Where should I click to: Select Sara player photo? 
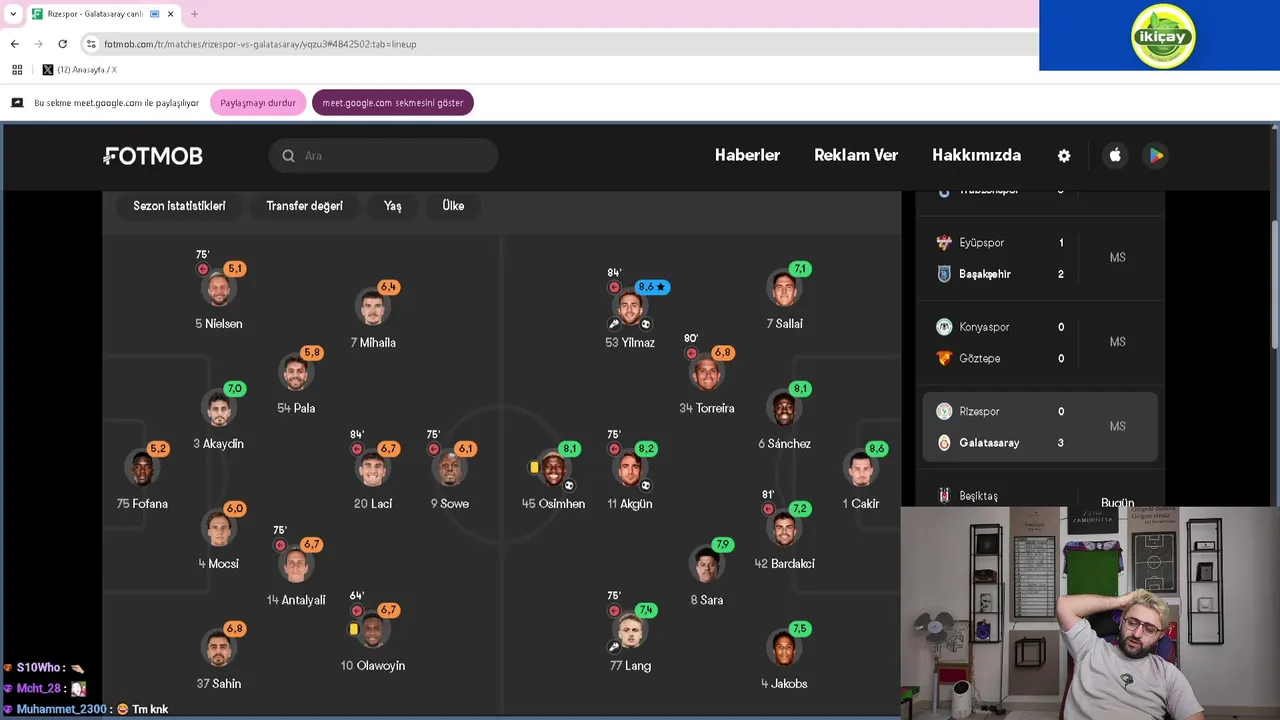(x=707, y=565)
